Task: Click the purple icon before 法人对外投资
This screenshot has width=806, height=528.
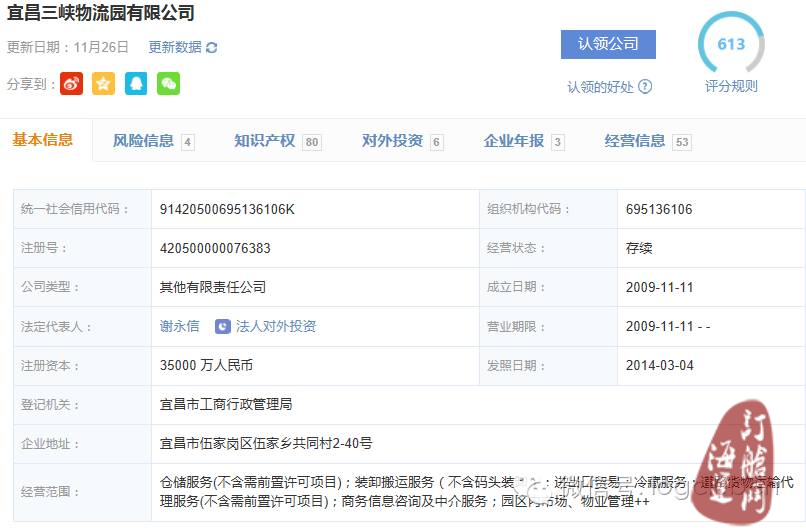Action: coord(223,326)
